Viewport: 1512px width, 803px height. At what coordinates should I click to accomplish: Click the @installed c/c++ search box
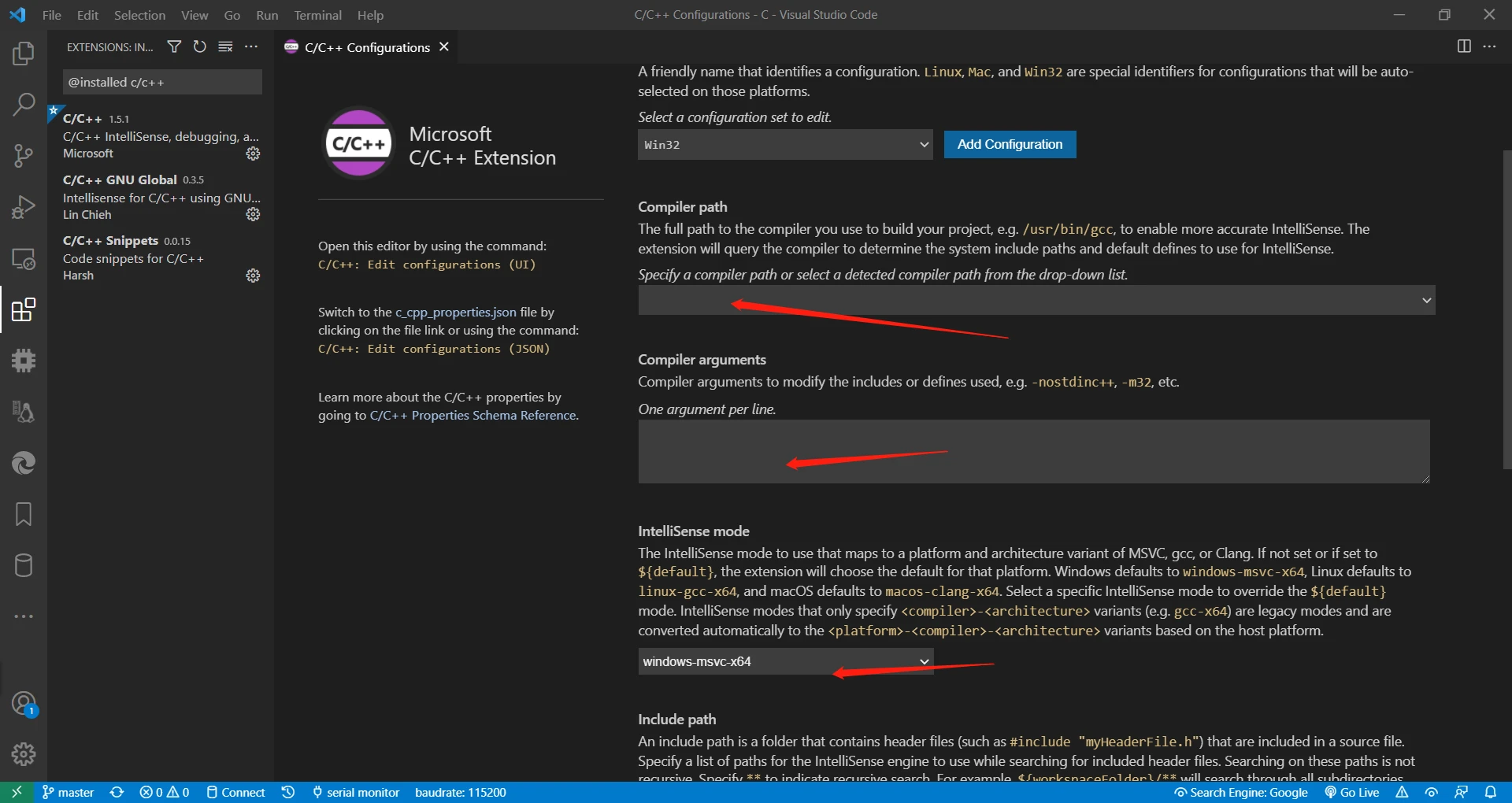coord(162,82)
